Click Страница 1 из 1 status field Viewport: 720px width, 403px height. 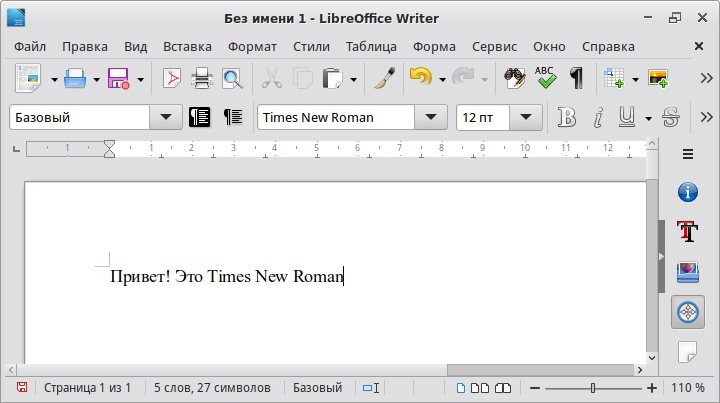87,388
